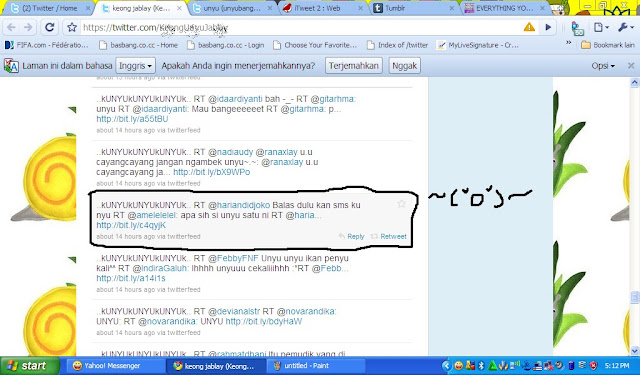
Task: Open link http://bit.ly/c4qyjK
Action: click(131, 225)
